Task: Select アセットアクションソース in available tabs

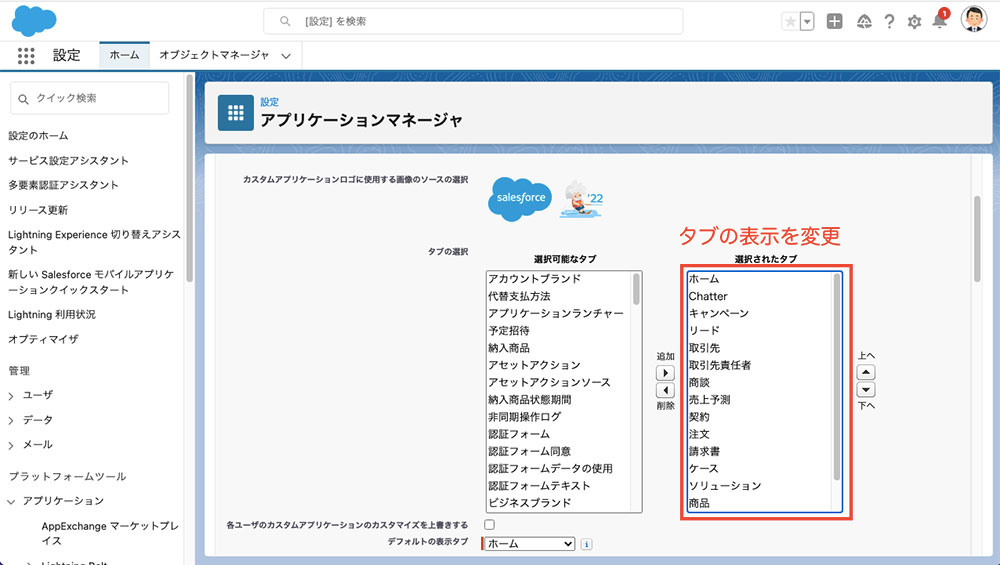Action: click(x=549, y=382)
